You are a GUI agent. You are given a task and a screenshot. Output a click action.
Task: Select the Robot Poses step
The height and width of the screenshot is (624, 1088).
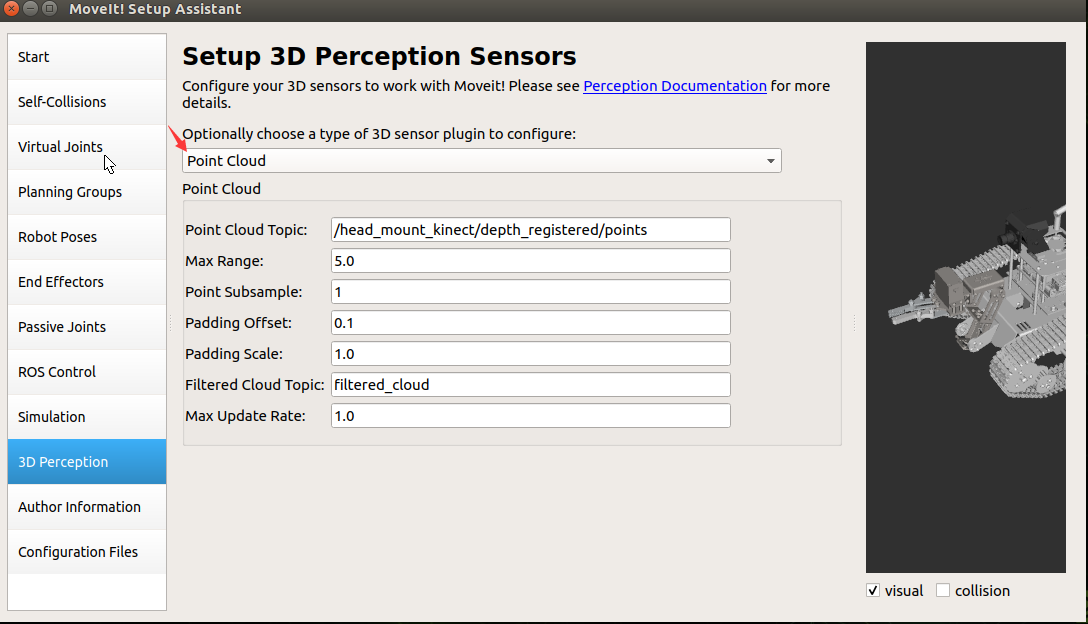tap(87, 237)
